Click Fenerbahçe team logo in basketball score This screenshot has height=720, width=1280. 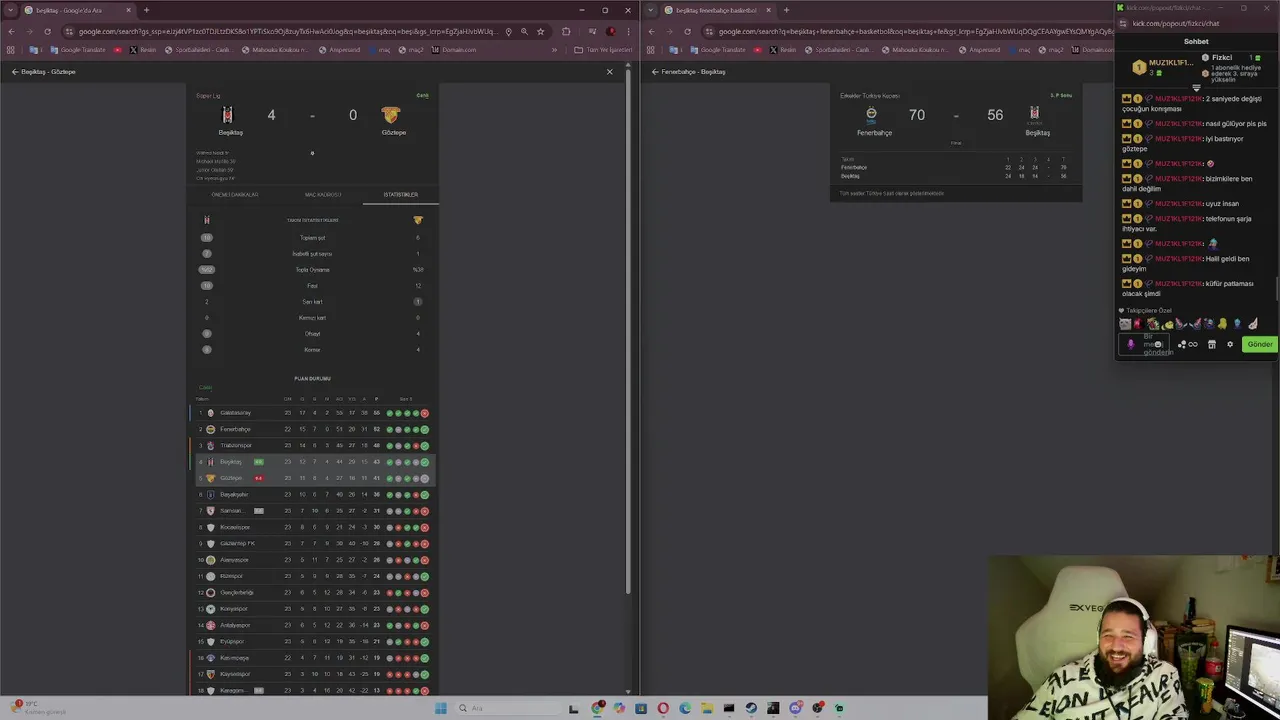[x=871, y=115]
